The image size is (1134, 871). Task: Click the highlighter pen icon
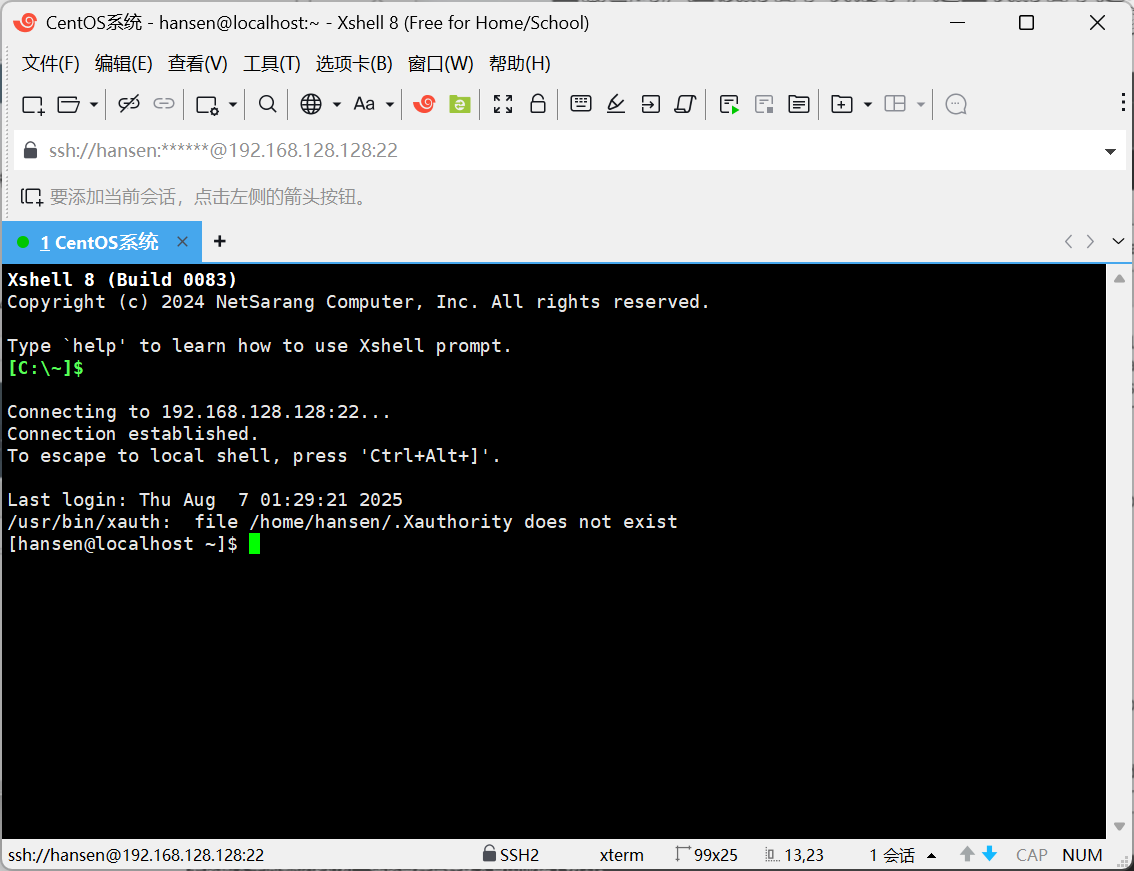[616, 104]
